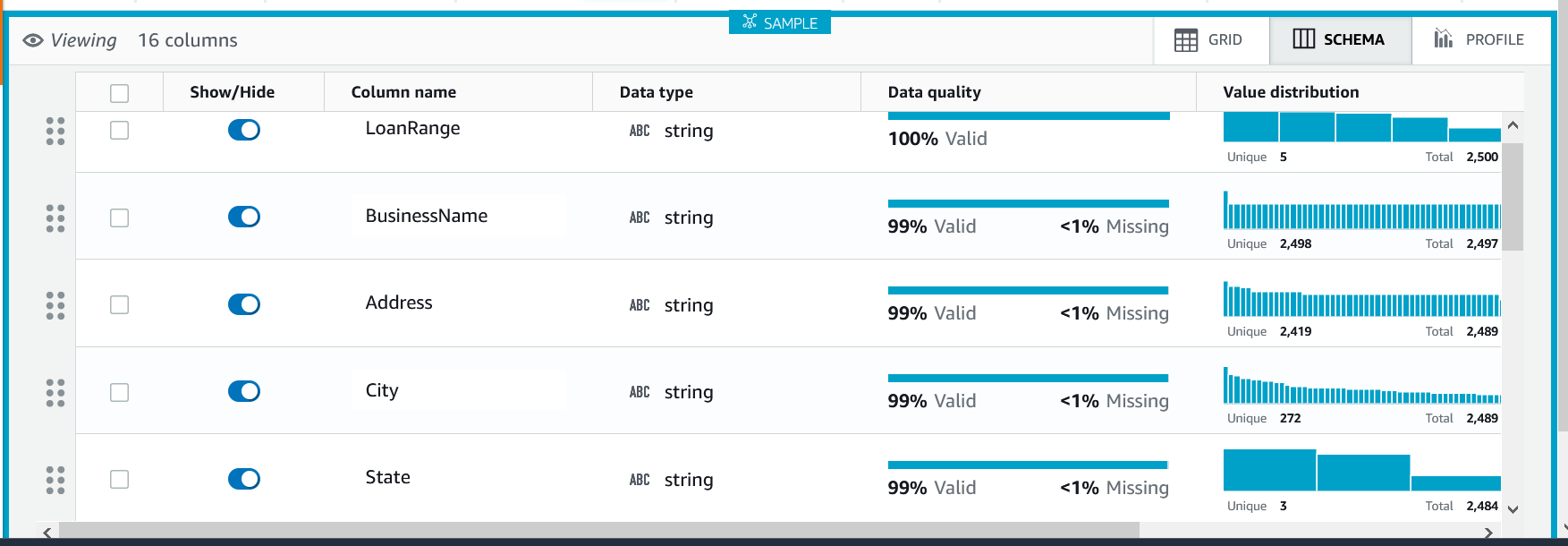The width and height of the screenshot is (1568, 546).
Task: Click drag handle icon for State row
Action: pyautogui.click(x=55, y=480)
